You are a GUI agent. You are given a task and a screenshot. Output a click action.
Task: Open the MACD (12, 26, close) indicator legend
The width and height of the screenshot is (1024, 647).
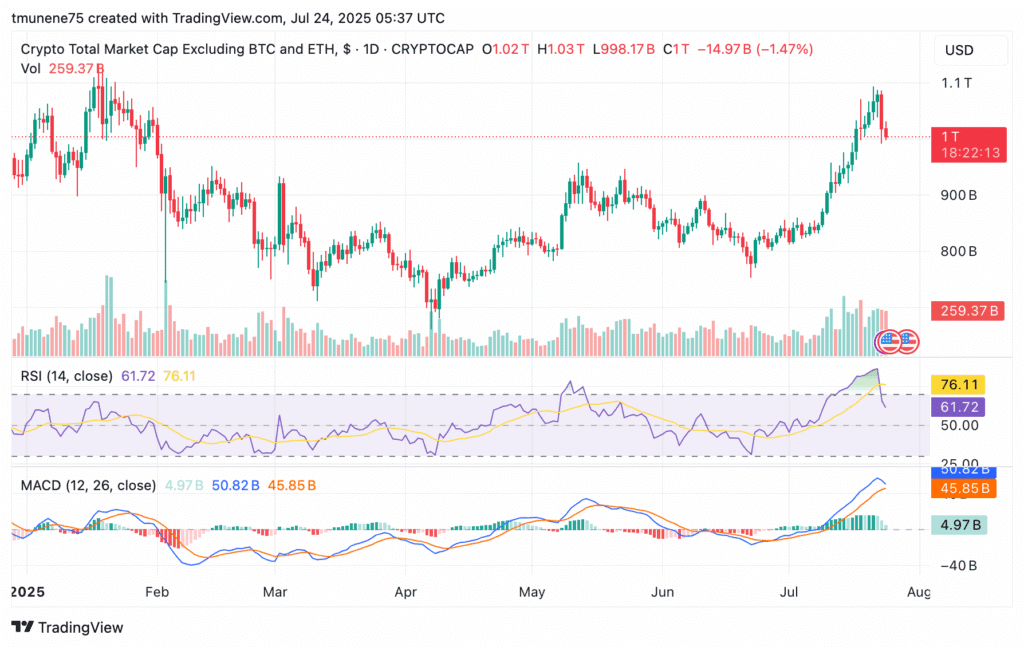(88, 485)
